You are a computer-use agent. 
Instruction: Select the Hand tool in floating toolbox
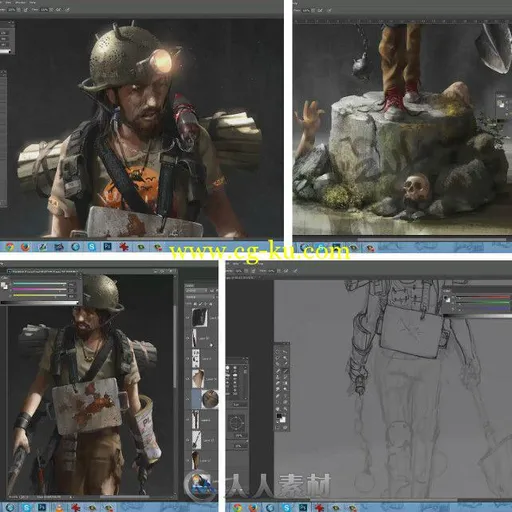pos(277,409)
